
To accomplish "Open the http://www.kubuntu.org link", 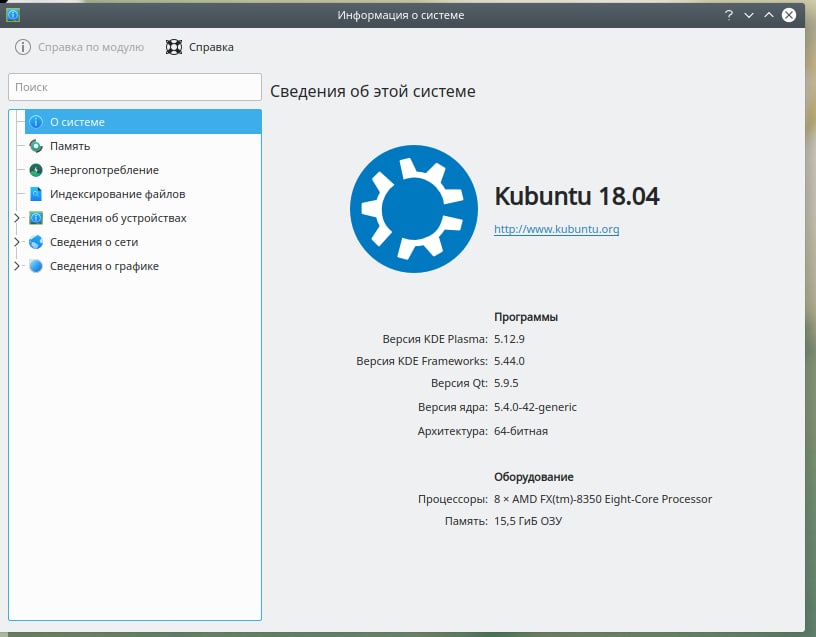I will click(556, 229).
